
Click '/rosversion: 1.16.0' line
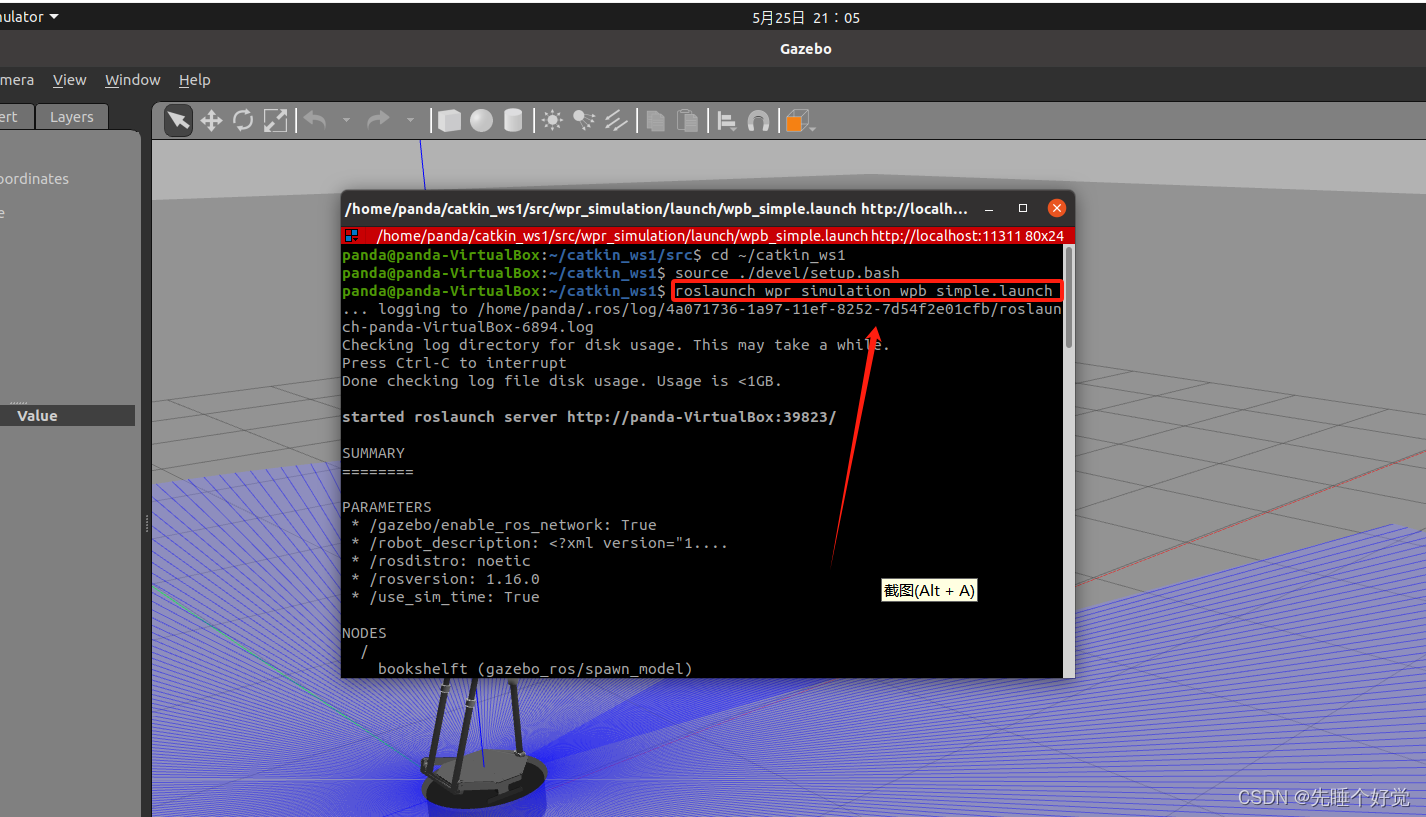(445, 579)
